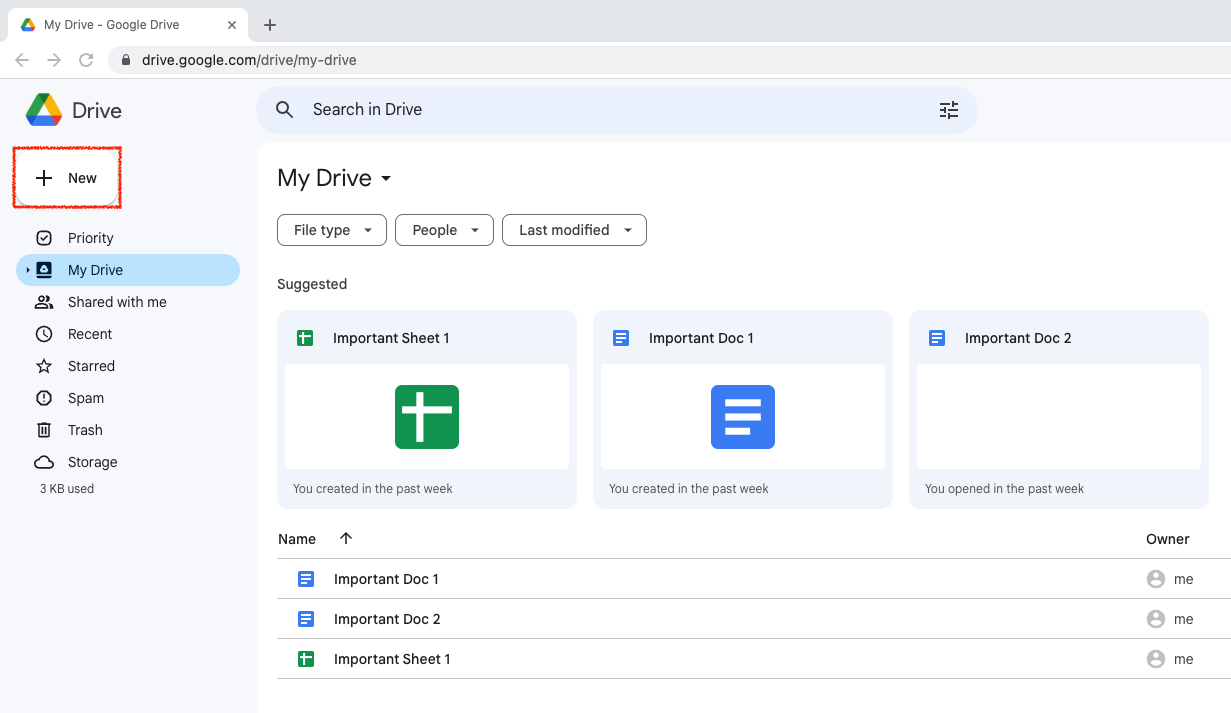
Task: Click the Sheets icon on Important Sheet 1 card
Action: 305,338
